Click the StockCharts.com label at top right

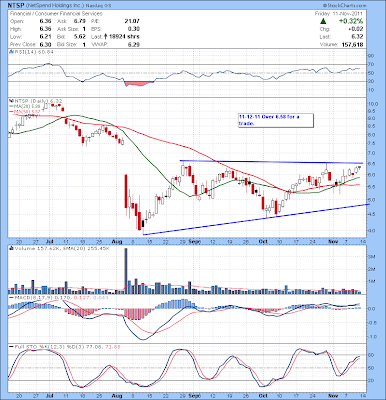344,6
